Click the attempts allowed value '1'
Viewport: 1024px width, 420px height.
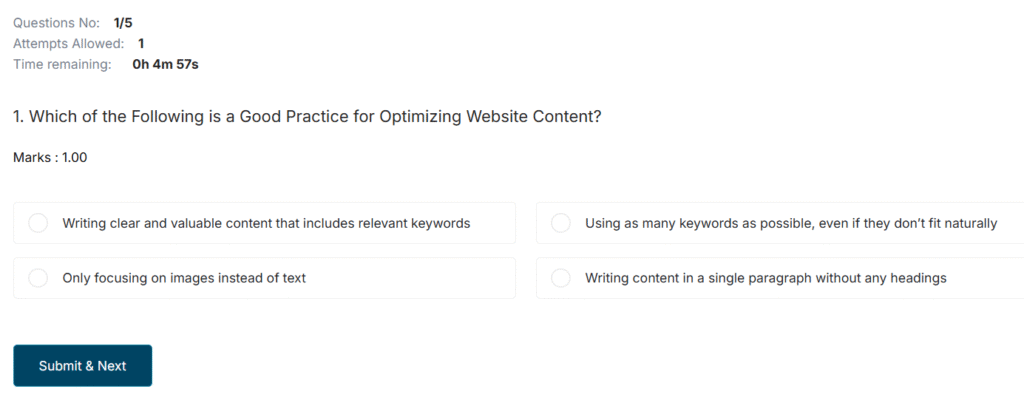click(141, 43)
